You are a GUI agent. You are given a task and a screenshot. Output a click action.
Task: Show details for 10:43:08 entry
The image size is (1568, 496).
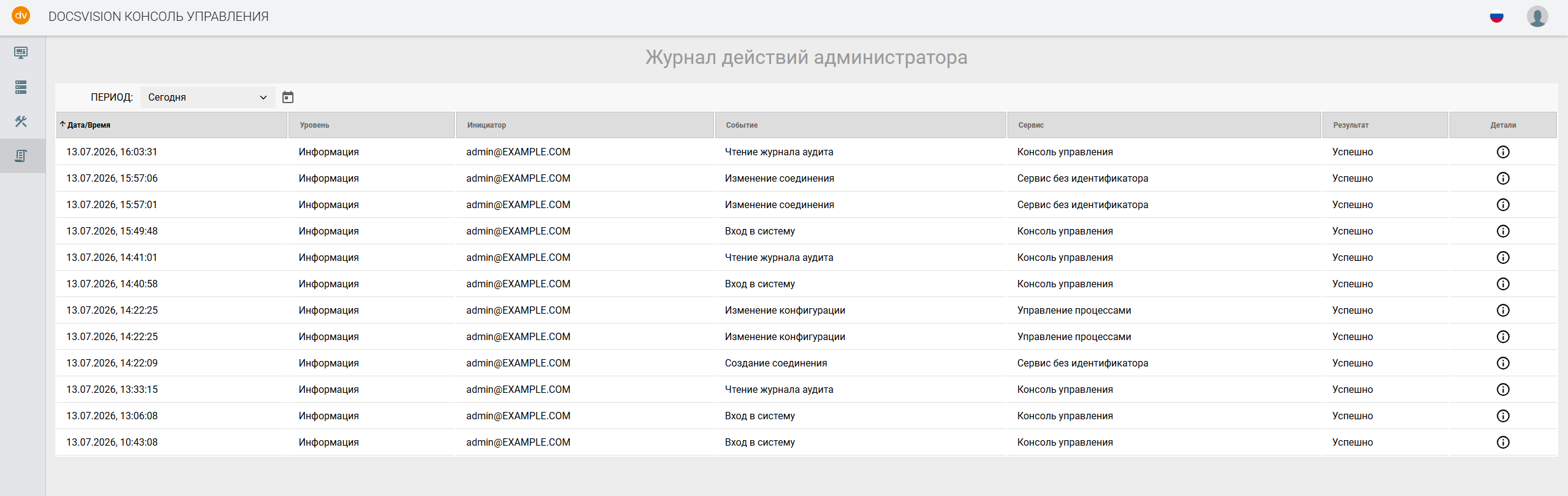(x=1503, y=442)
